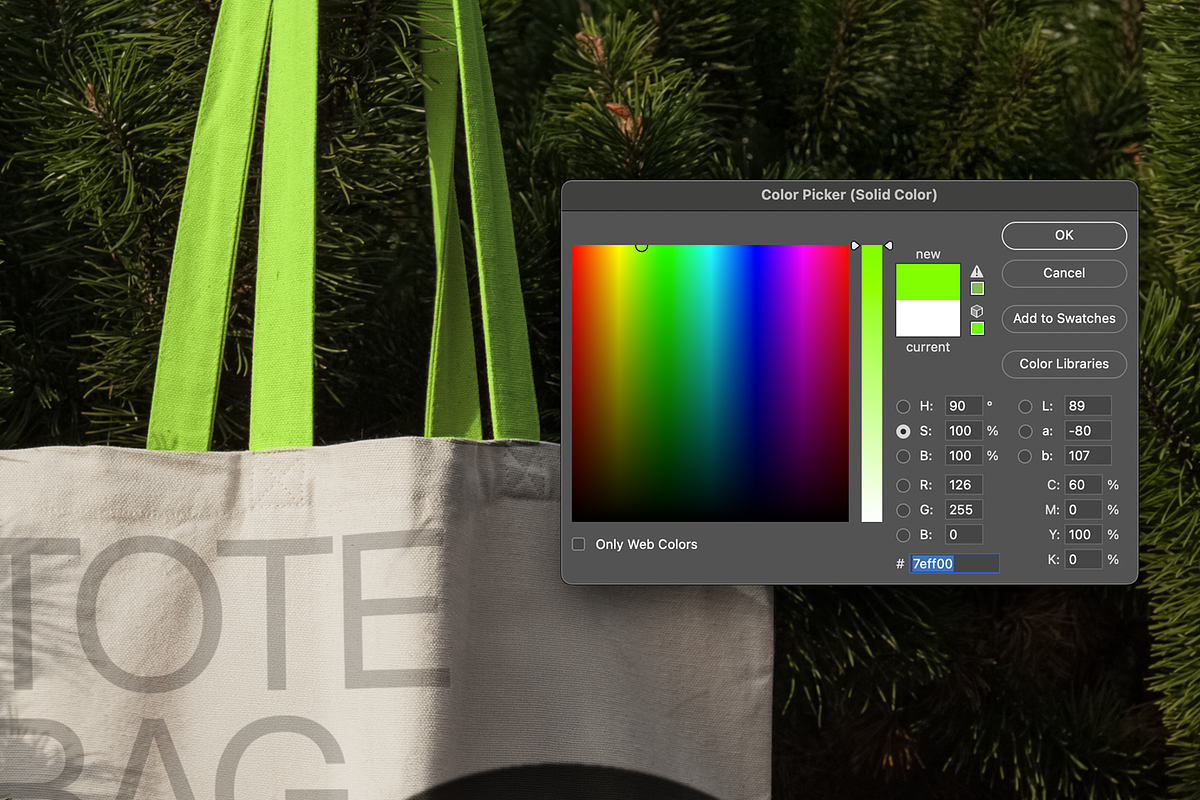Image resolution: width=1200 pixels, height=800 pixels.
Task: Select the blue channel radio button
Action: [x=903, y=535]
